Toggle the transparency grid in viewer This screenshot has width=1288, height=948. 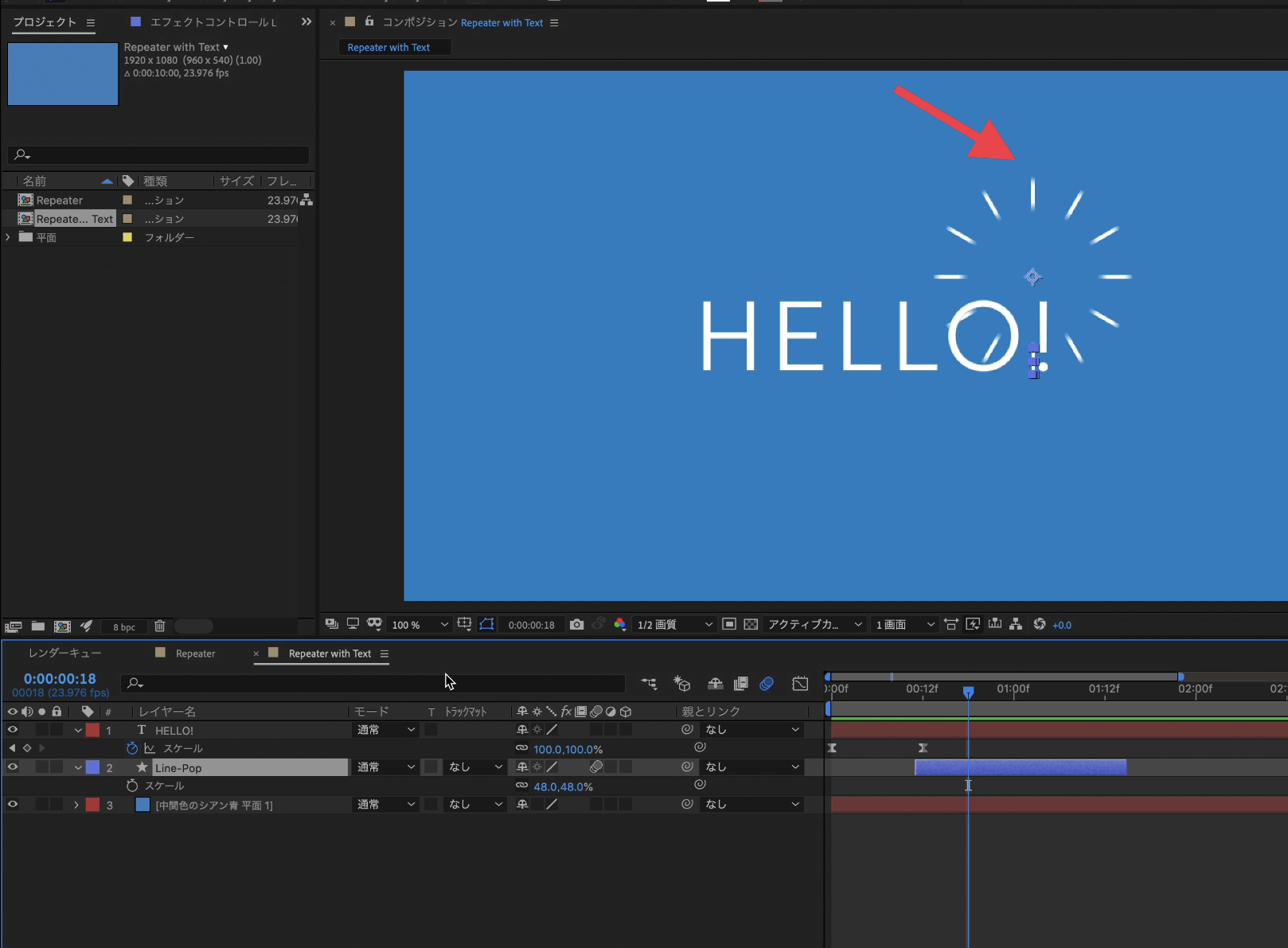751,625
